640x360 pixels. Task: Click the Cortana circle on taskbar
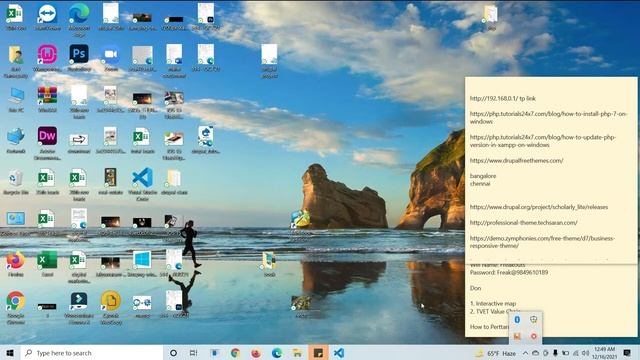click(173, 353)
